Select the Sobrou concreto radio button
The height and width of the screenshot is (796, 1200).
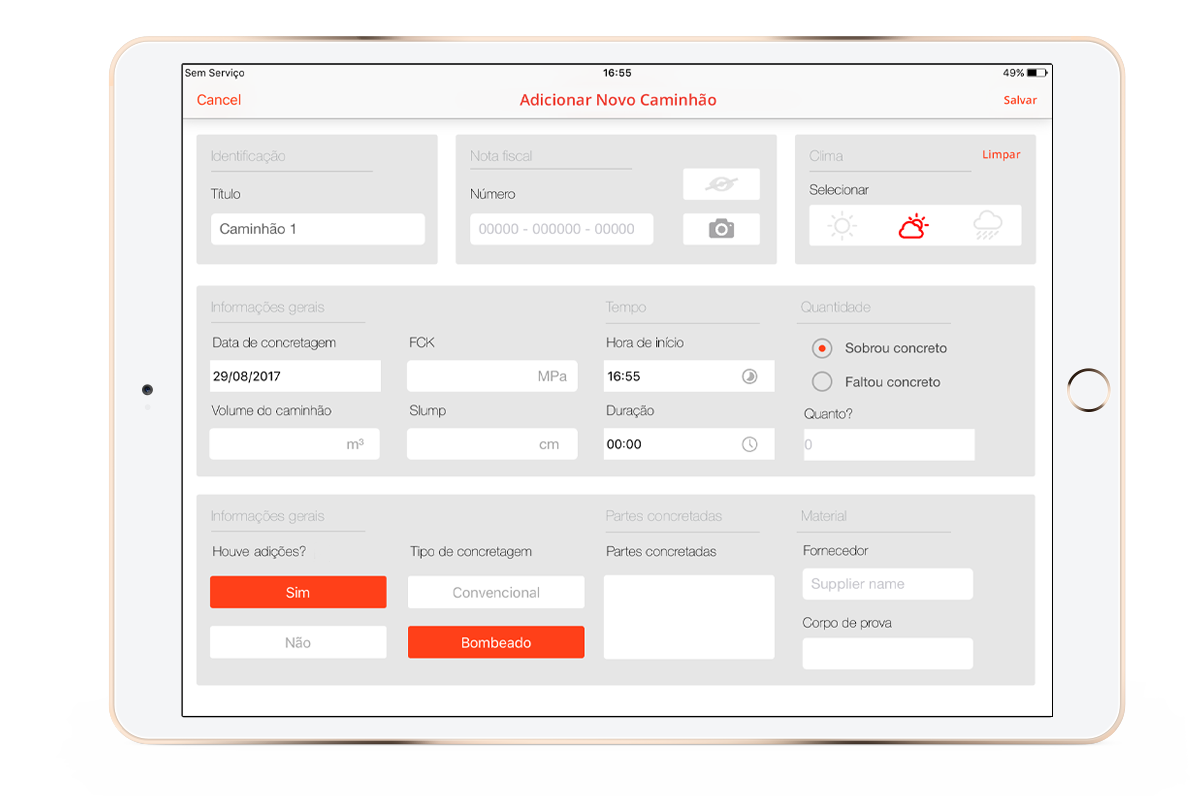coord(822,348)
